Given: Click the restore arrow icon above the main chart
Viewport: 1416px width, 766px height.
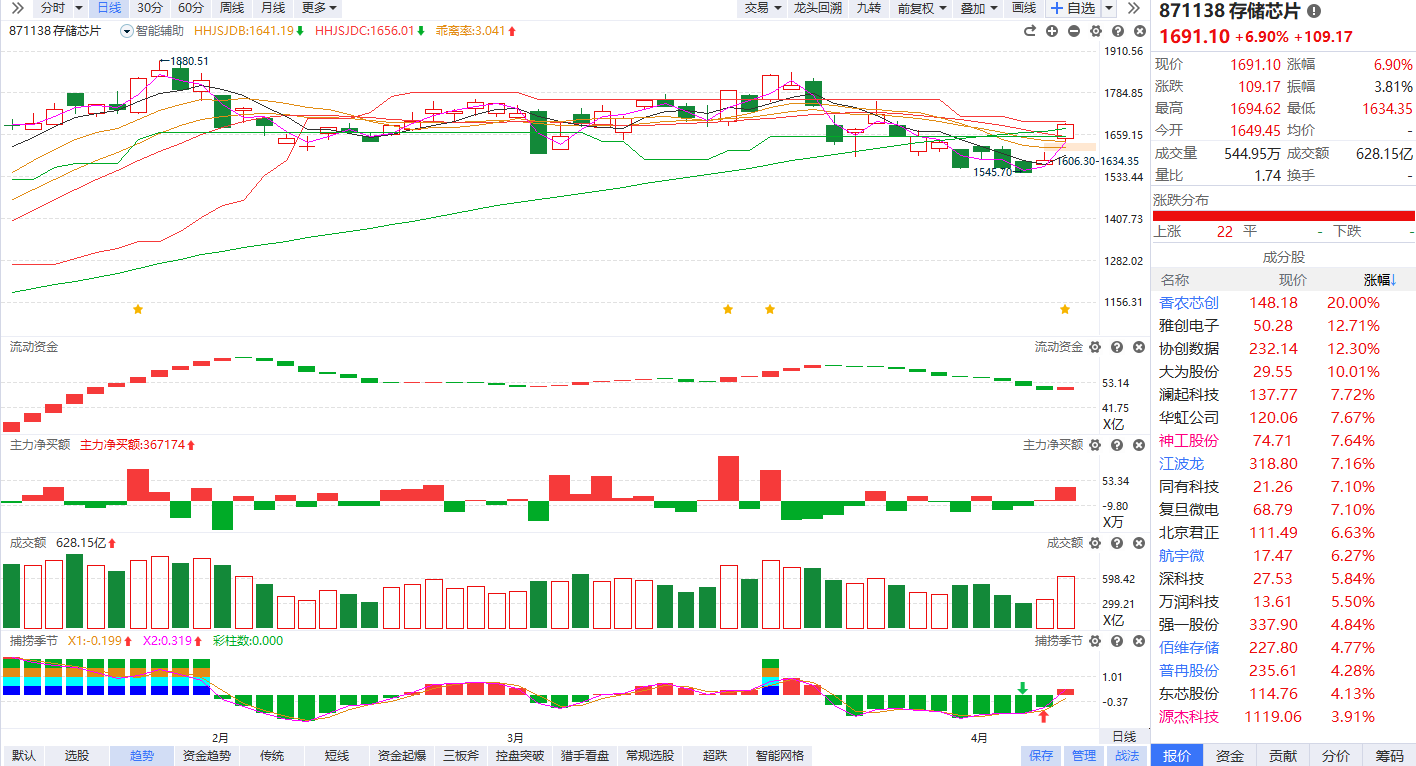Looking at the screenshot, I should [1030, 31].
